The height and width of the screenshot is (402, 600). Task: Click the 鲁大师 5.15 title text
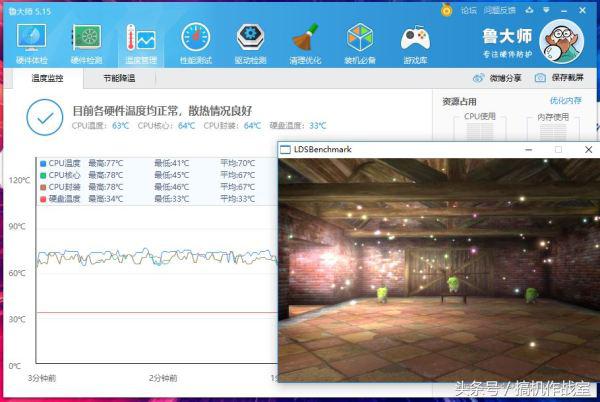(x=30, y=11)
